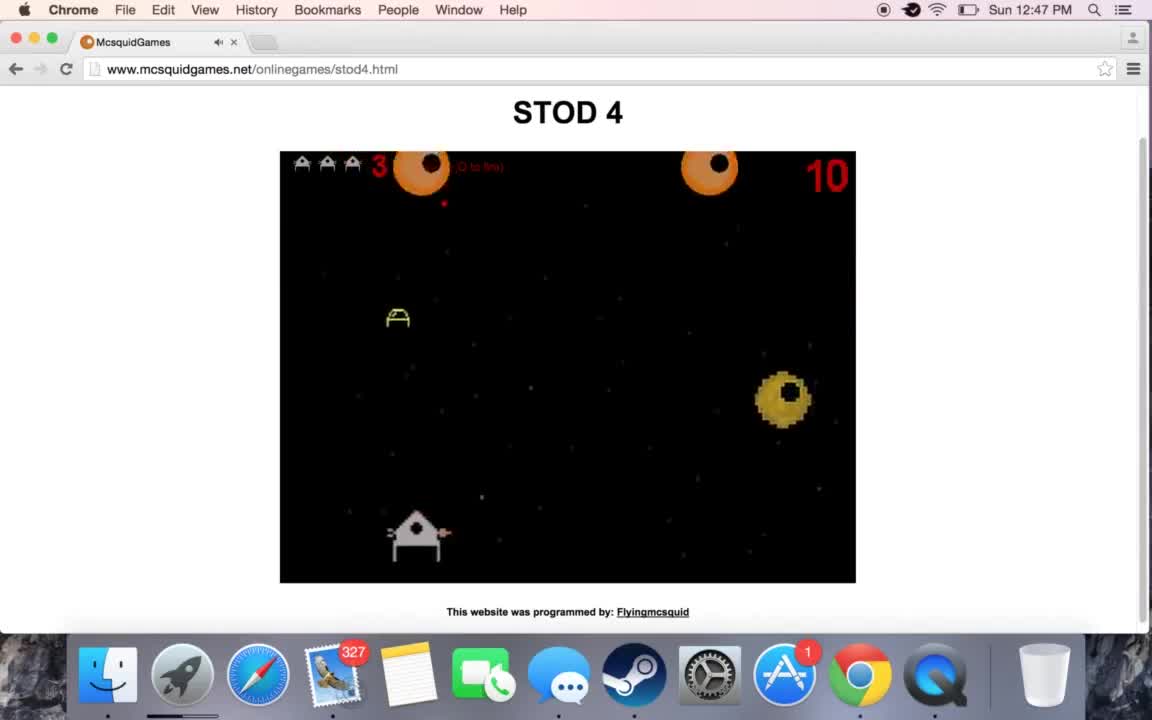This screenshot has height=720, width=1152.
Task: Reload the STOD 4 game page
Action: [66, 69]
